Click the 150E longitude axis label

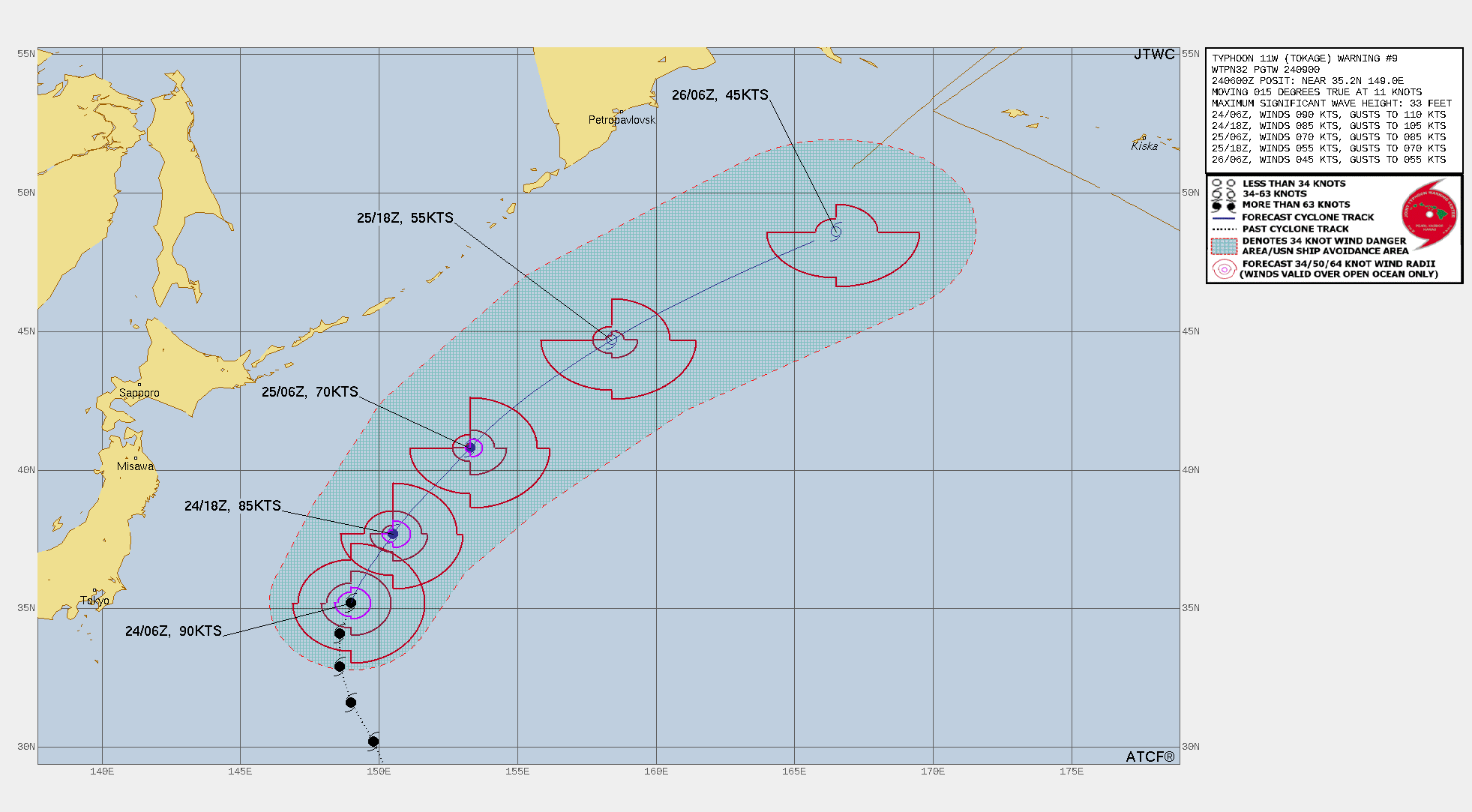(x=379, y=772)
